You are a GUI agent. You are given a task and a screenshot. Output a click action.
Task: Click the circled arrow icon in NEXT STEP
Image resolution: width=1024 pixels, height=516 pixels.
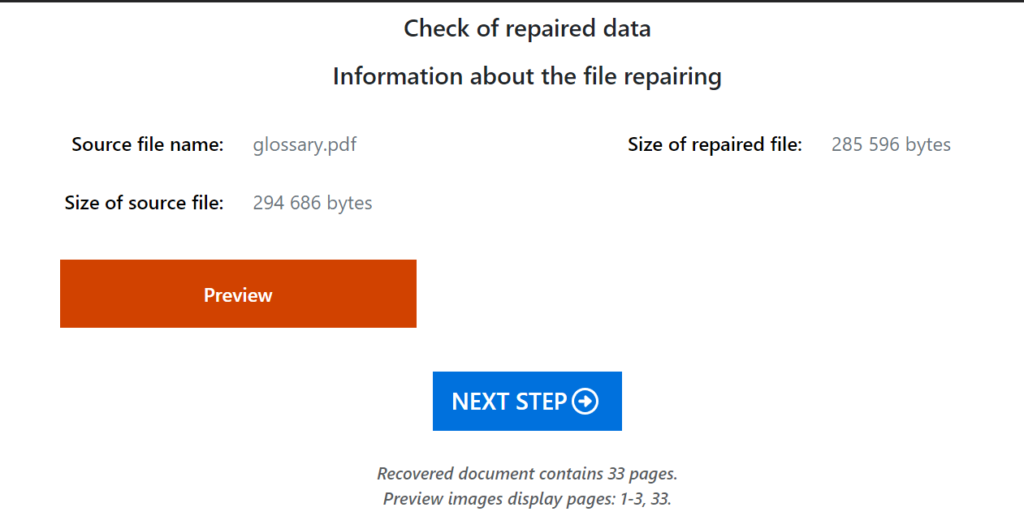coord(585,401)
